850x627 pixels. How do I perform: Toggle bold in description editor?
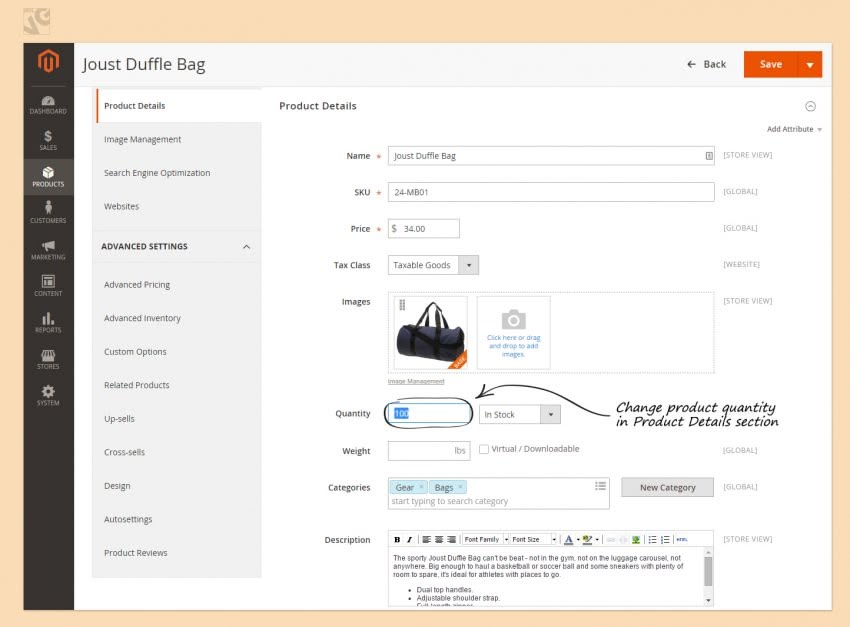(397, 540)
